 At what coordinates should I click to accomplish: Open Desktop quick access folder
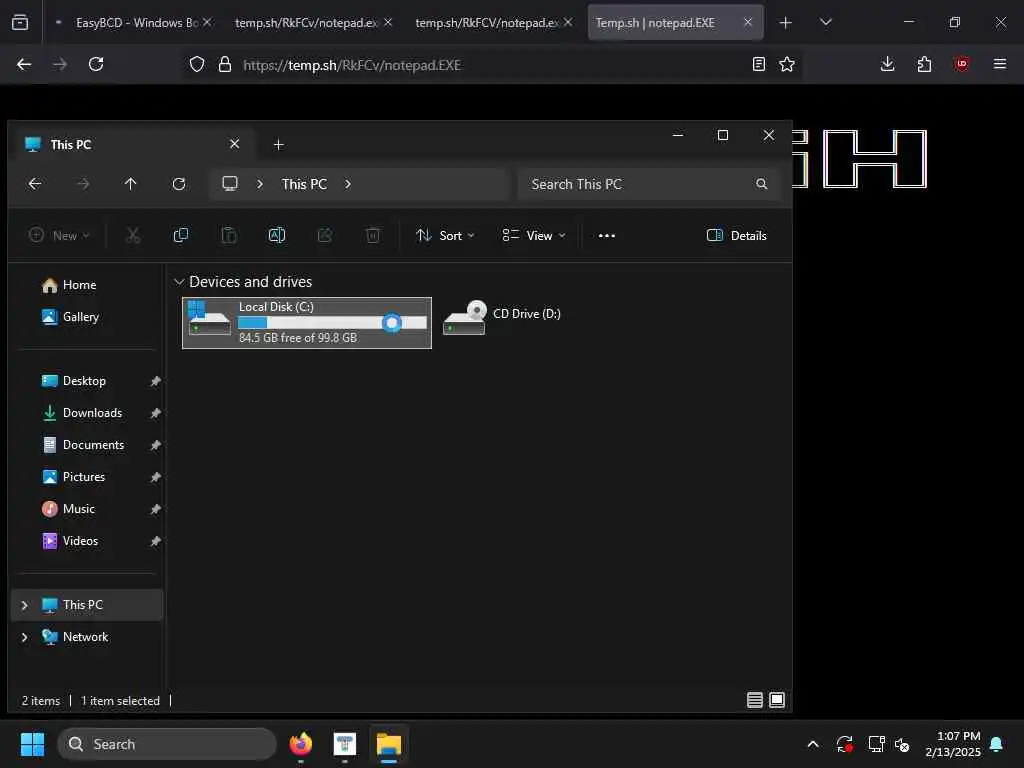tap(84, 381)
